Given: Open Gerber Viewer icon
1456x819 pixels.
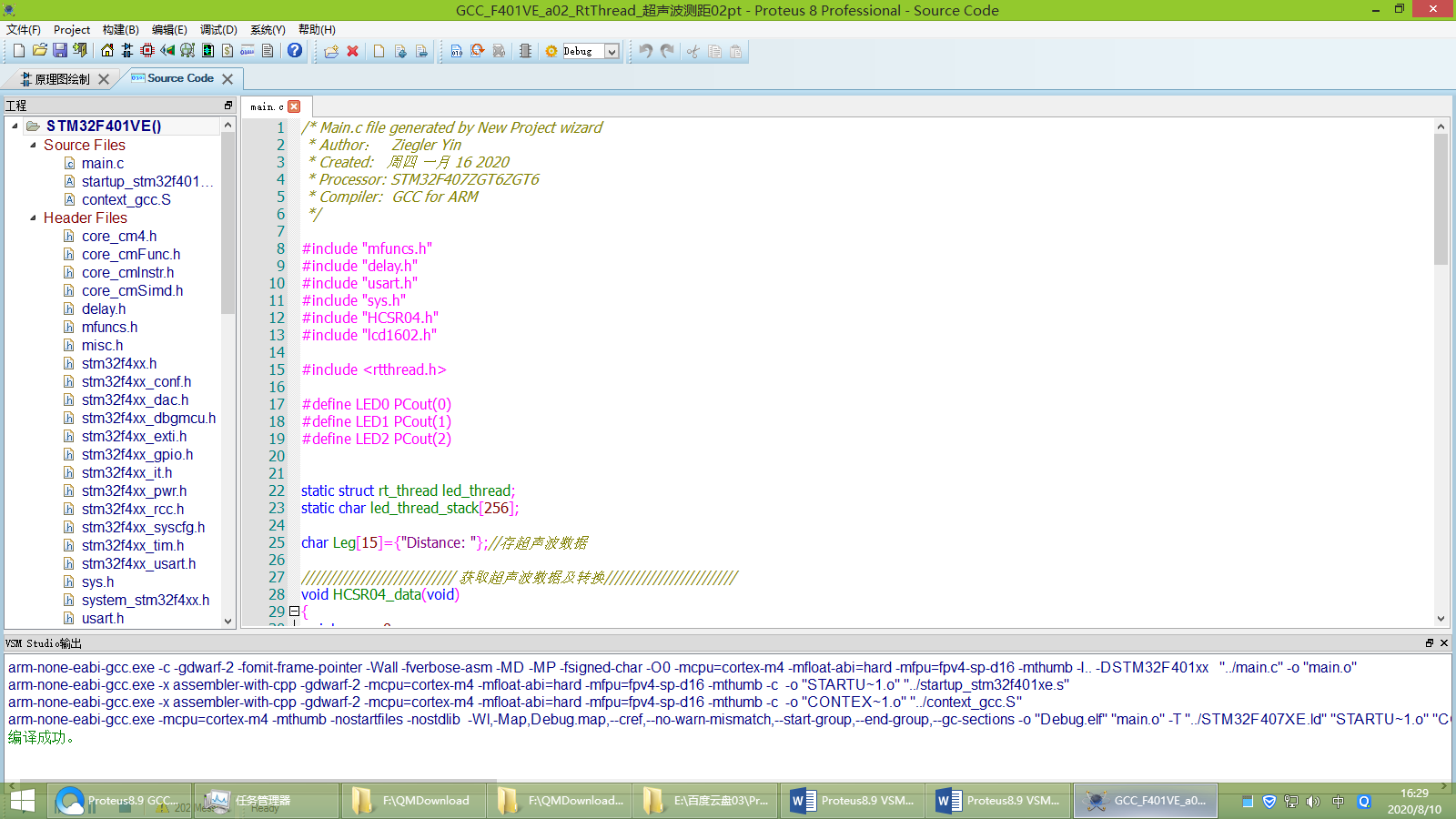Looking at the screenshot, I should (x=187, y=51).
